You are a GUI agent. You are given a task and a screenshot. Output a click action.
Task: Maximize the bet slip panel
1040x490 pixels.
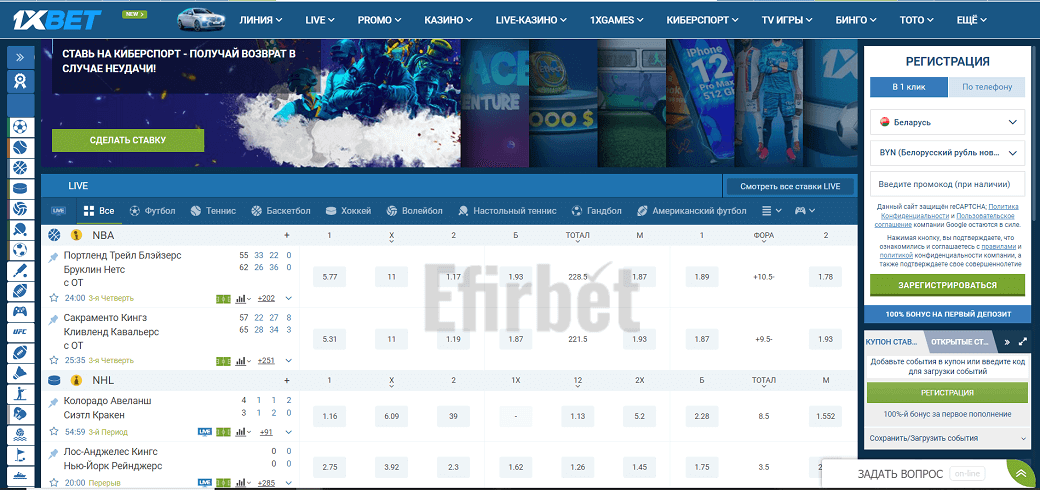tap(1023, 342)
